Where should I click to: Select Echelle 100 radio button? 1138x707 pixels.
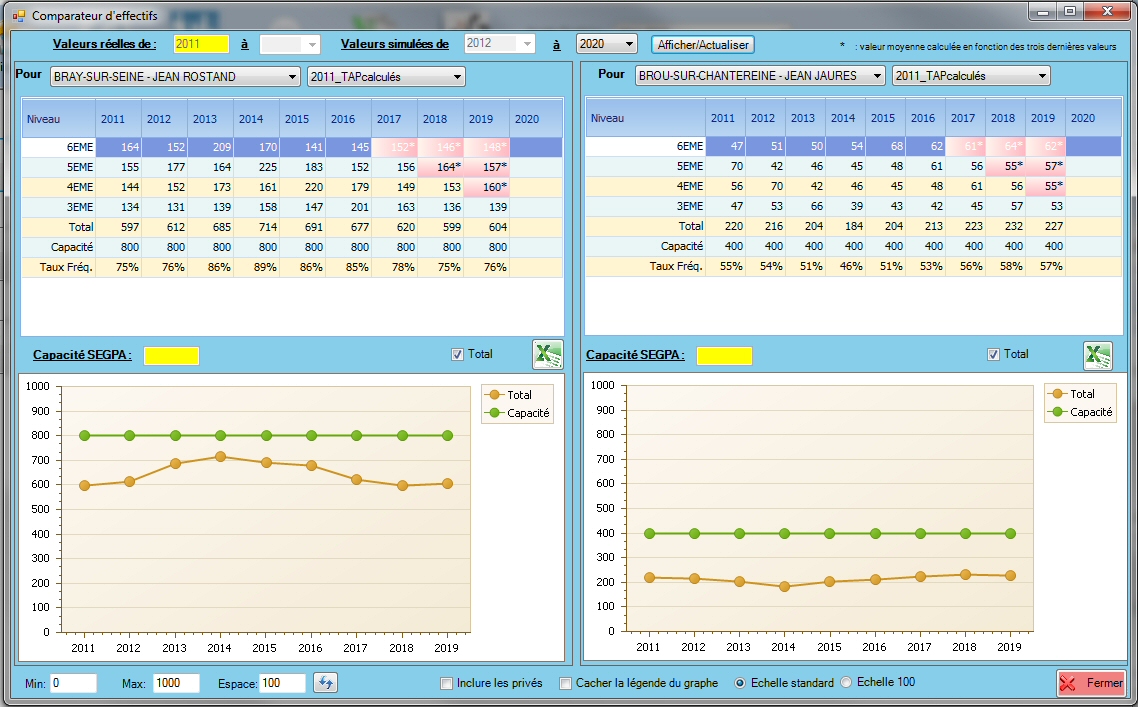[846, 683]
